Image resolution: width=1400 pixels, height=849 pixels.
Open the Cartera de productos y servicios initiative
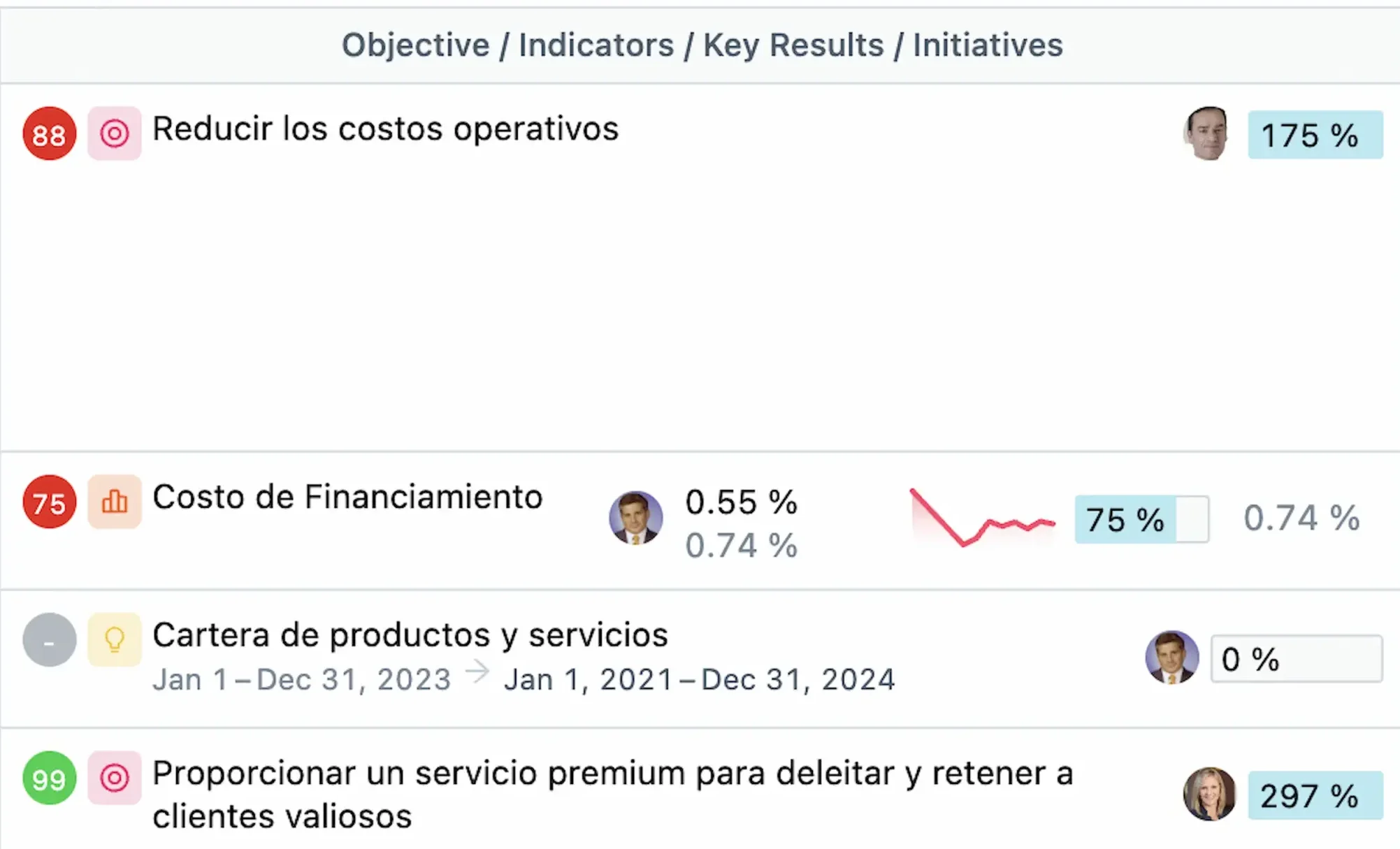(410, 634)
